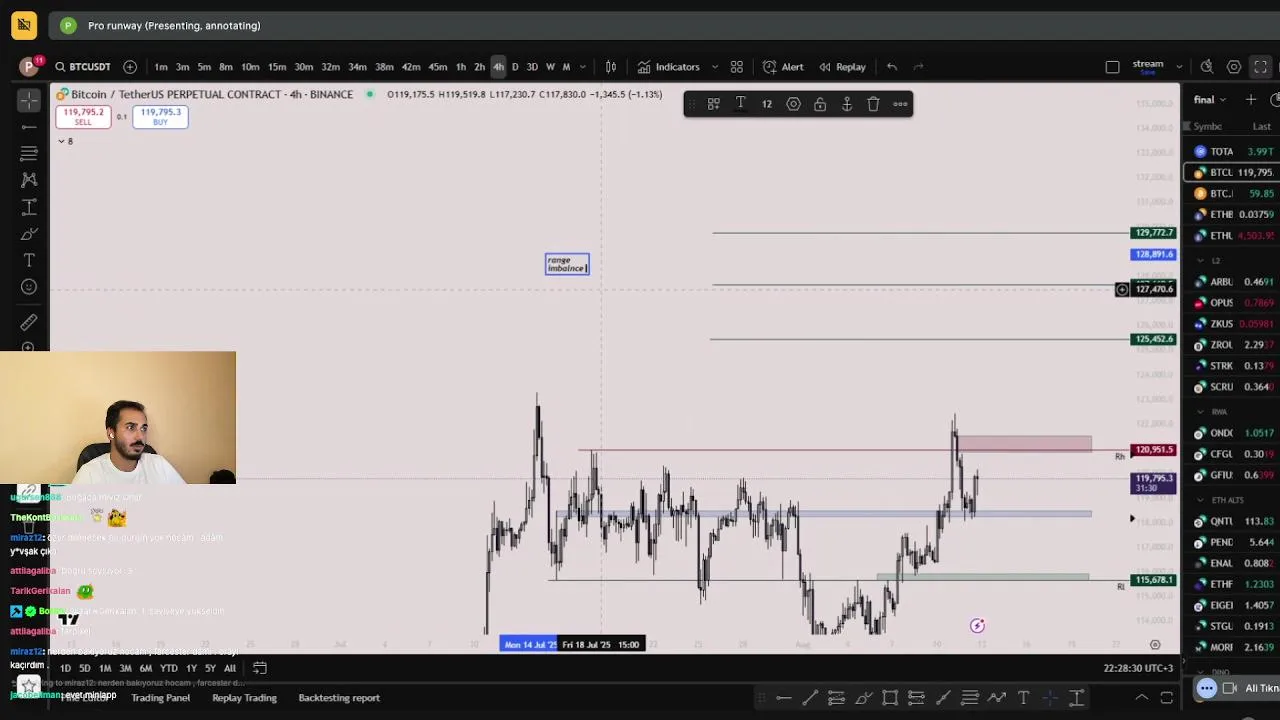Image resolution: width=1280 pixels, height=720 pixels.
Task: Open the BTCUSDT symbol search
Action: pyautogui.click(x=83, y=67)
